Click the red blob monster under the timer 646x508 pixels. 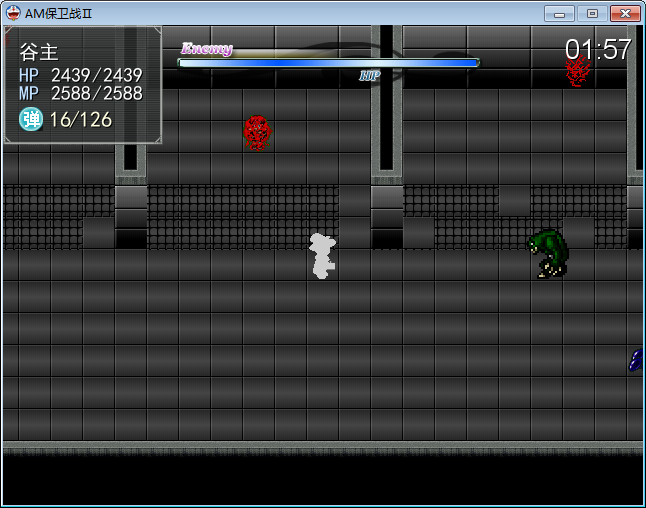click(577, 71)
